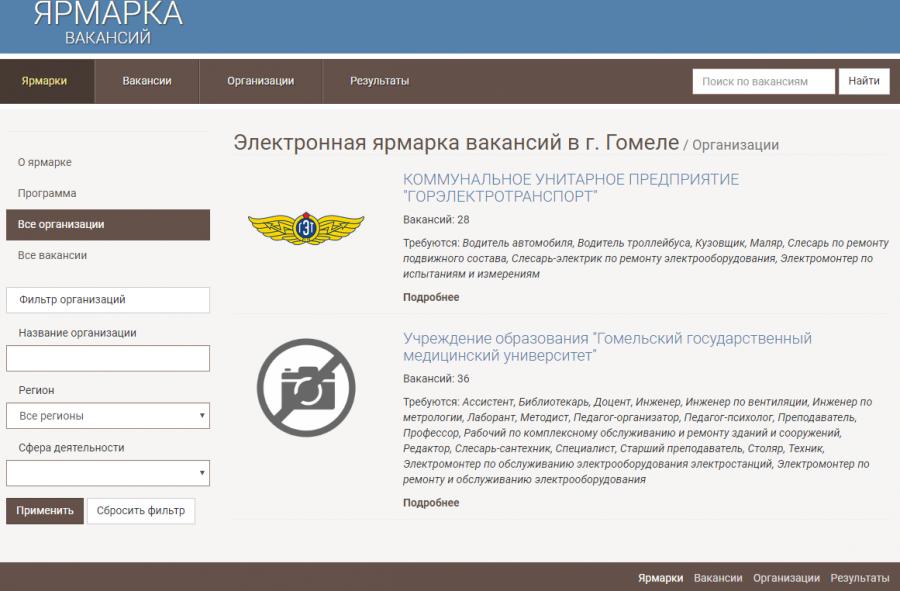Click the Горэлектротранспорт winged logo
900x591 pixels.
point(306,228)
